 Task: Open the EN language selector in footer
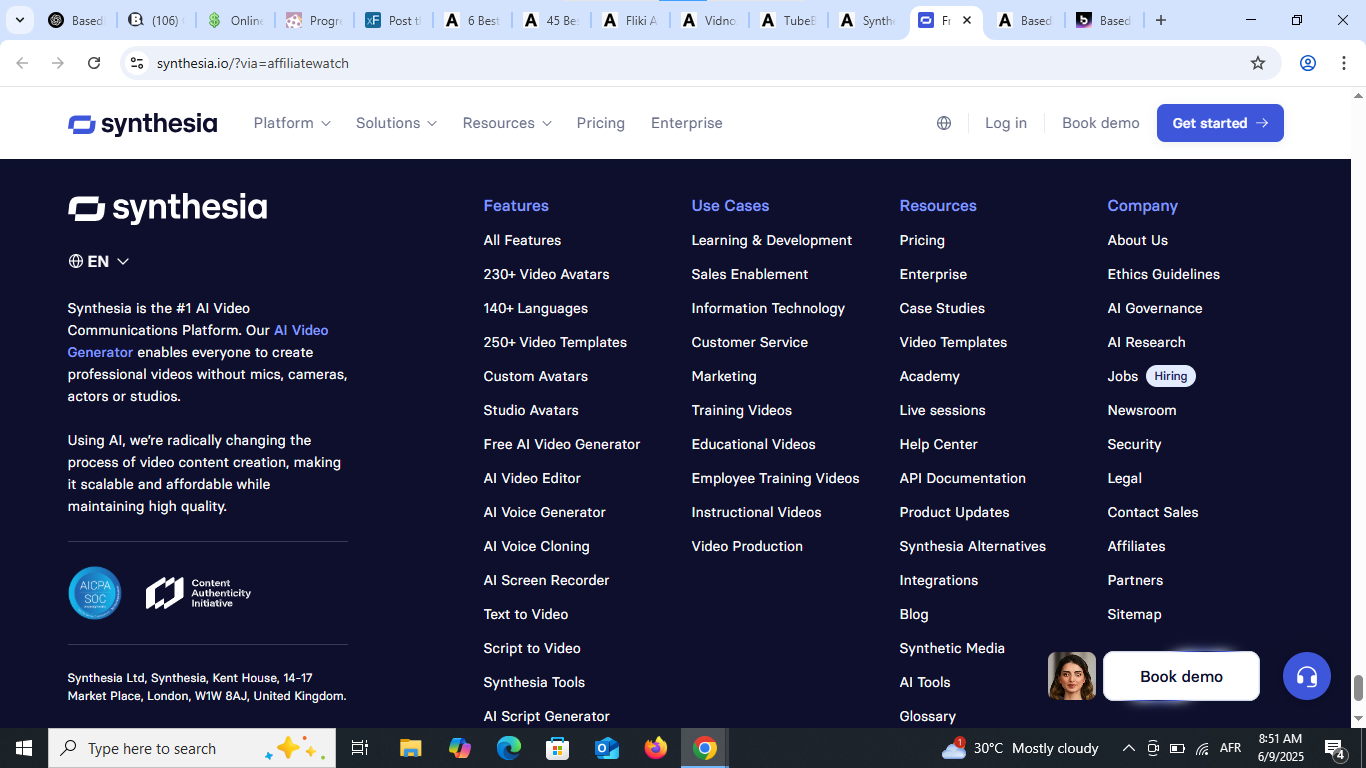tap(99, 261)
